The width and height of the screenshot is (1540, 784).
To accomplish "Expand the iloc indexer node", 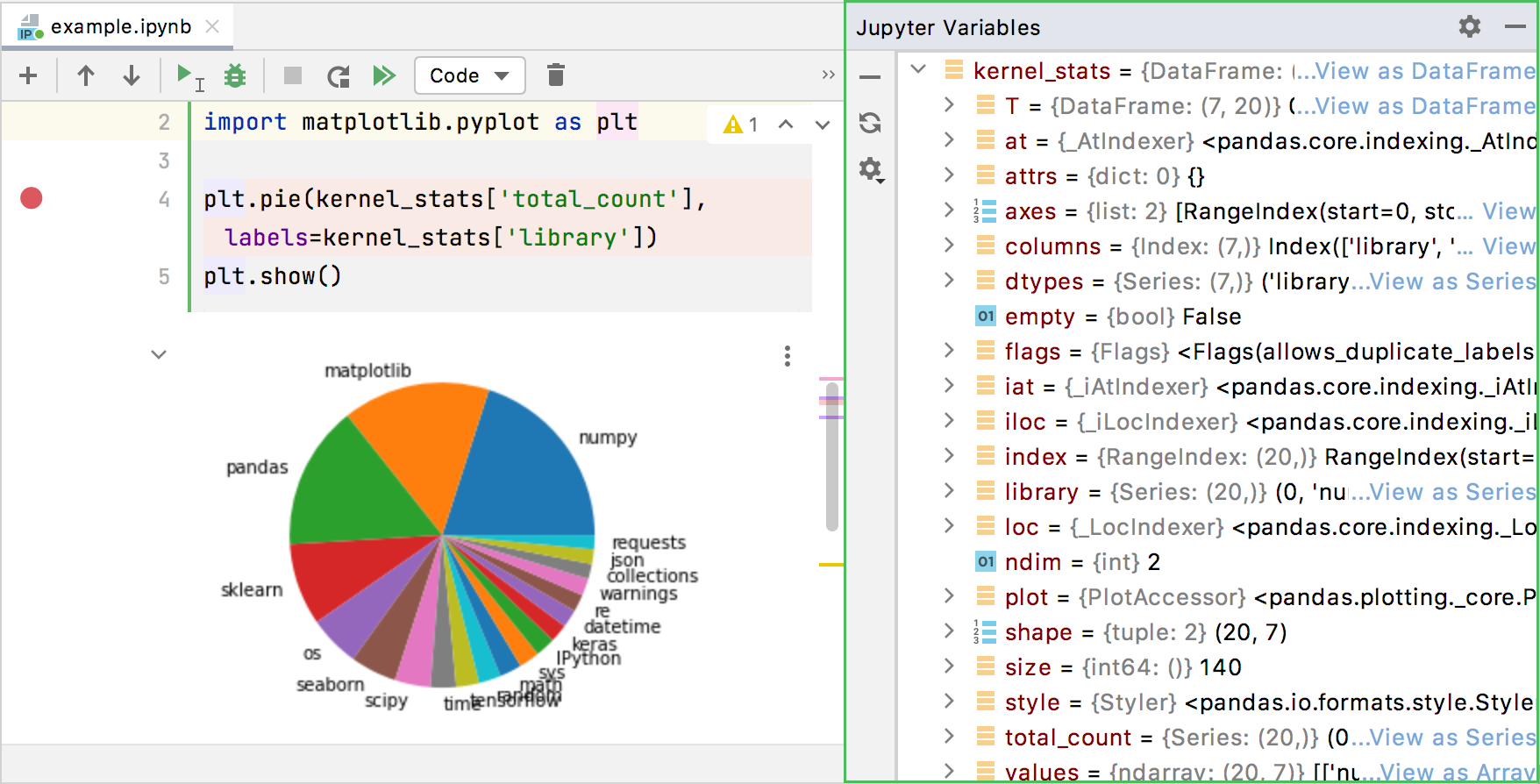I will pyautogui.click(x=949, y=421).
